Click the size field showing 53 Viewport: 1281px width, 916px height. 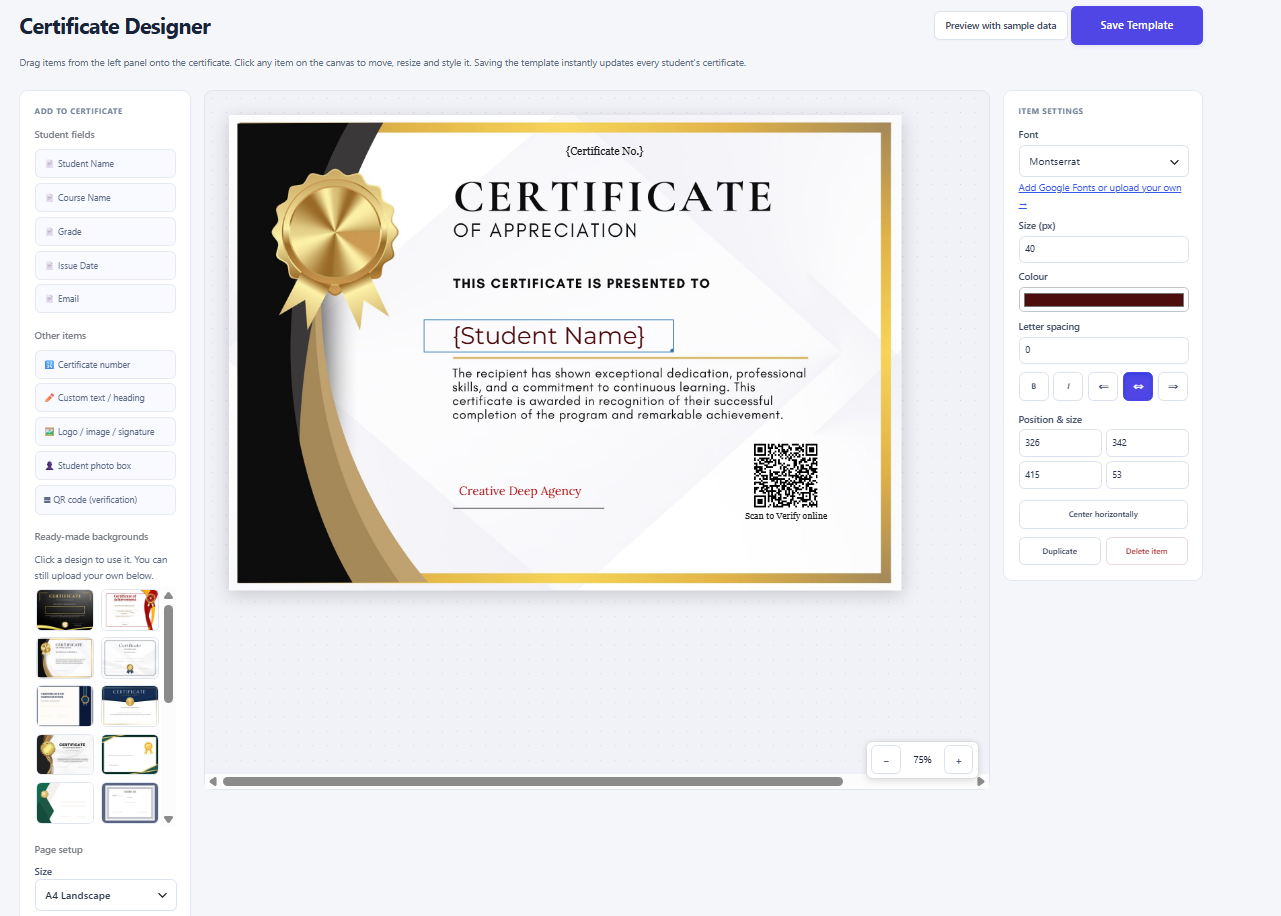pos(1146,475)
